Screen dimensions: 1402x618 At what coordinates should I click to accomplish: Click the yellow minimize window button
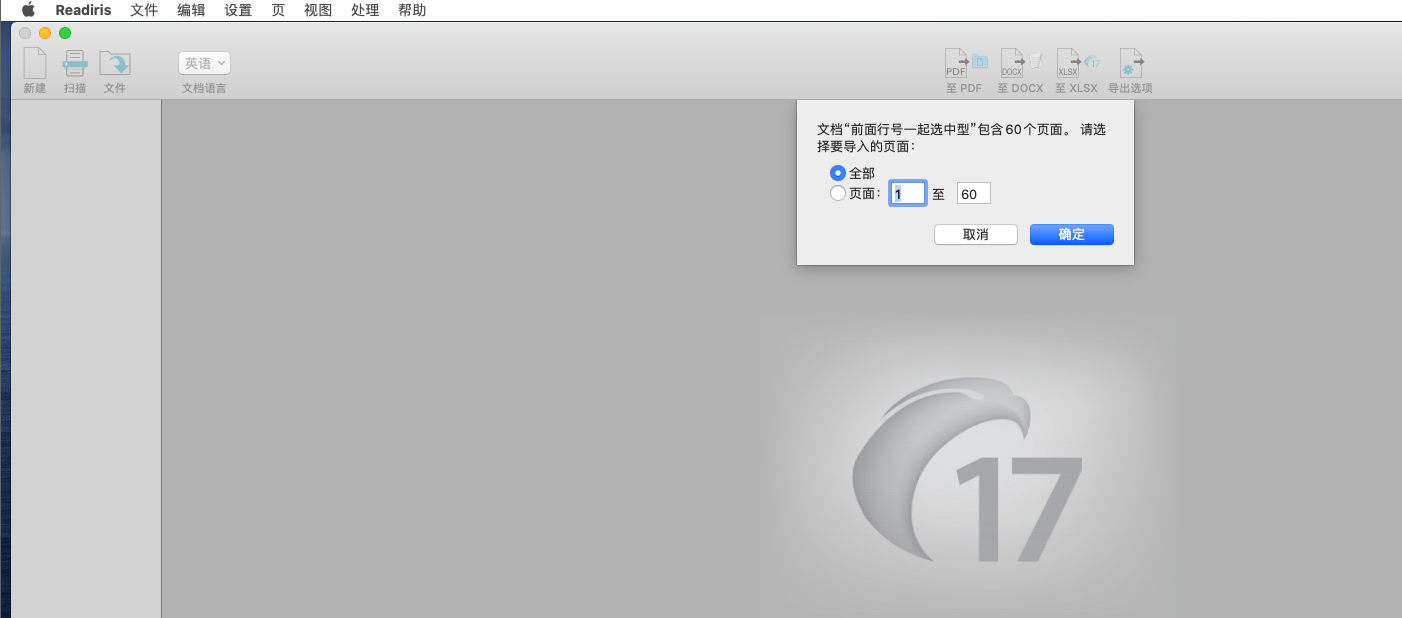(x=45, y=33)
